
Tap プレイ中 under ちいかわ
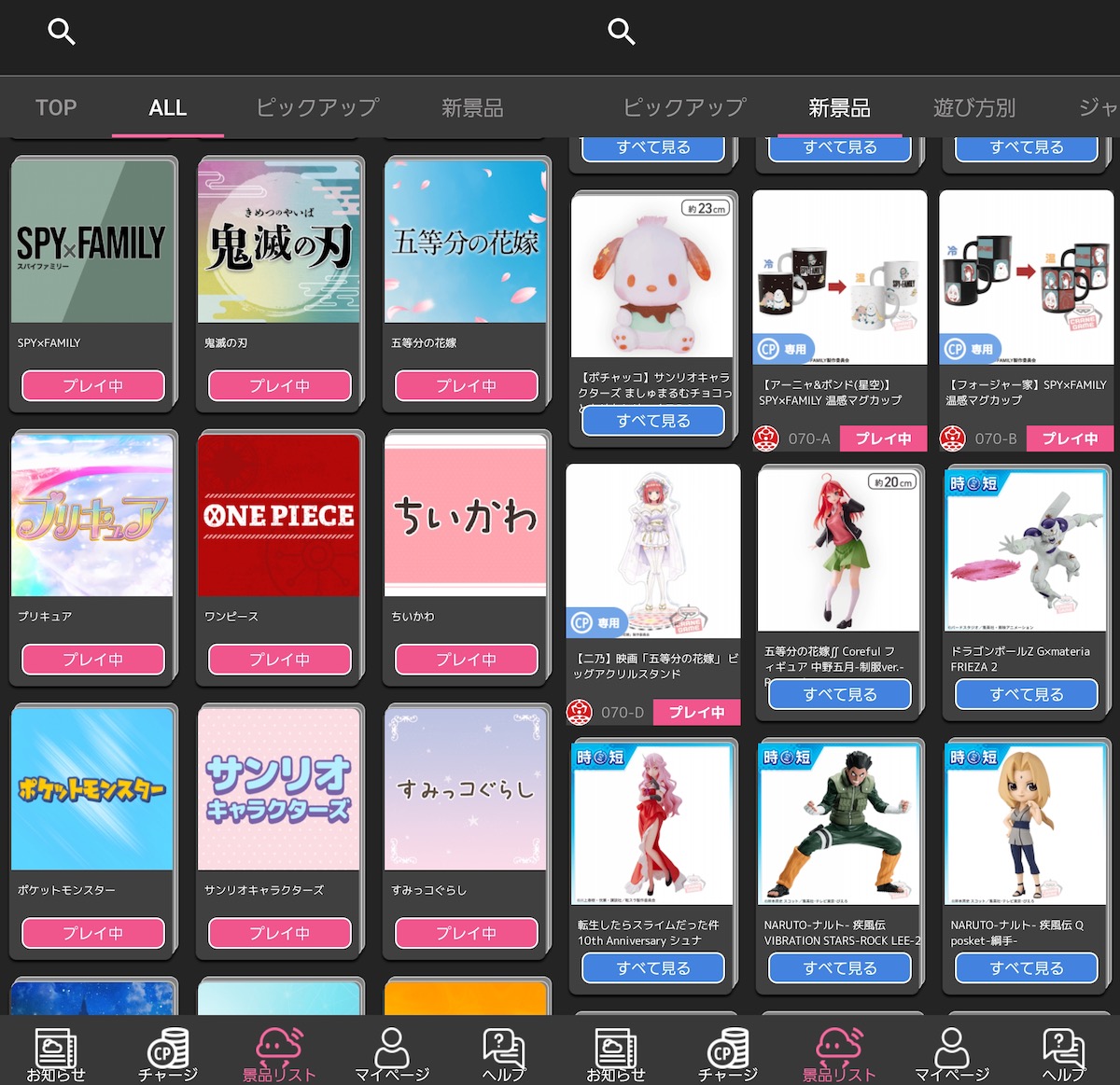click(x=467, y=660)
